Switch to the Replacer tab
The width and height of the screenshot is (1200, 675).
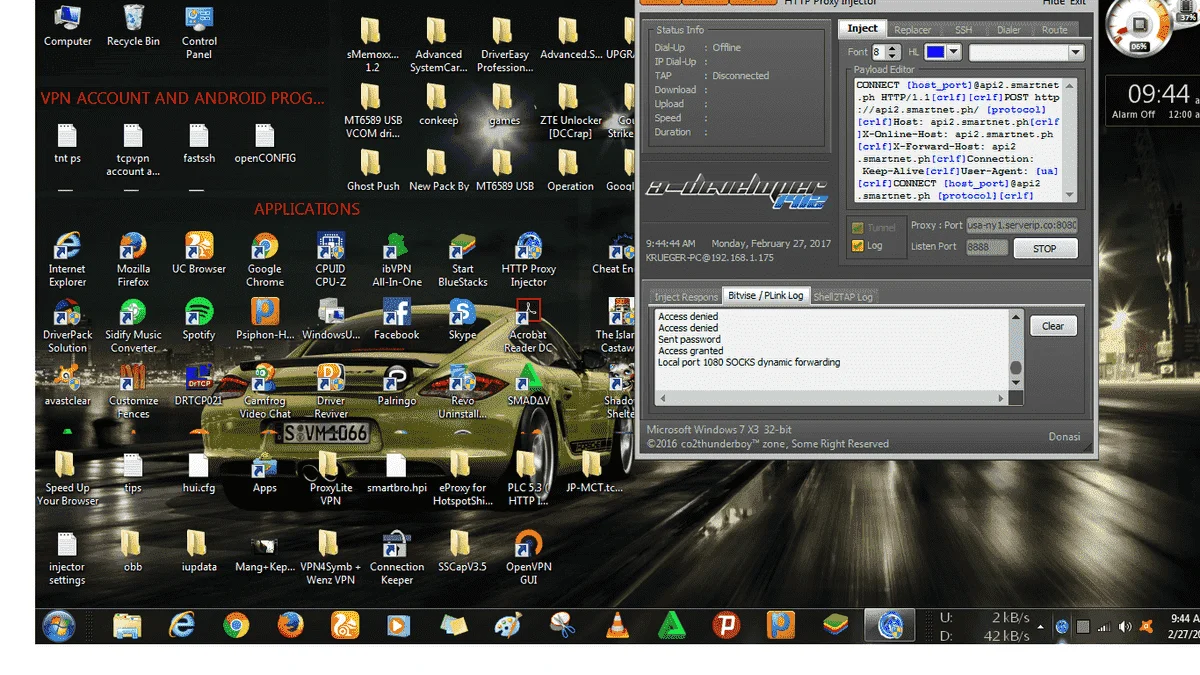(912, 30)
